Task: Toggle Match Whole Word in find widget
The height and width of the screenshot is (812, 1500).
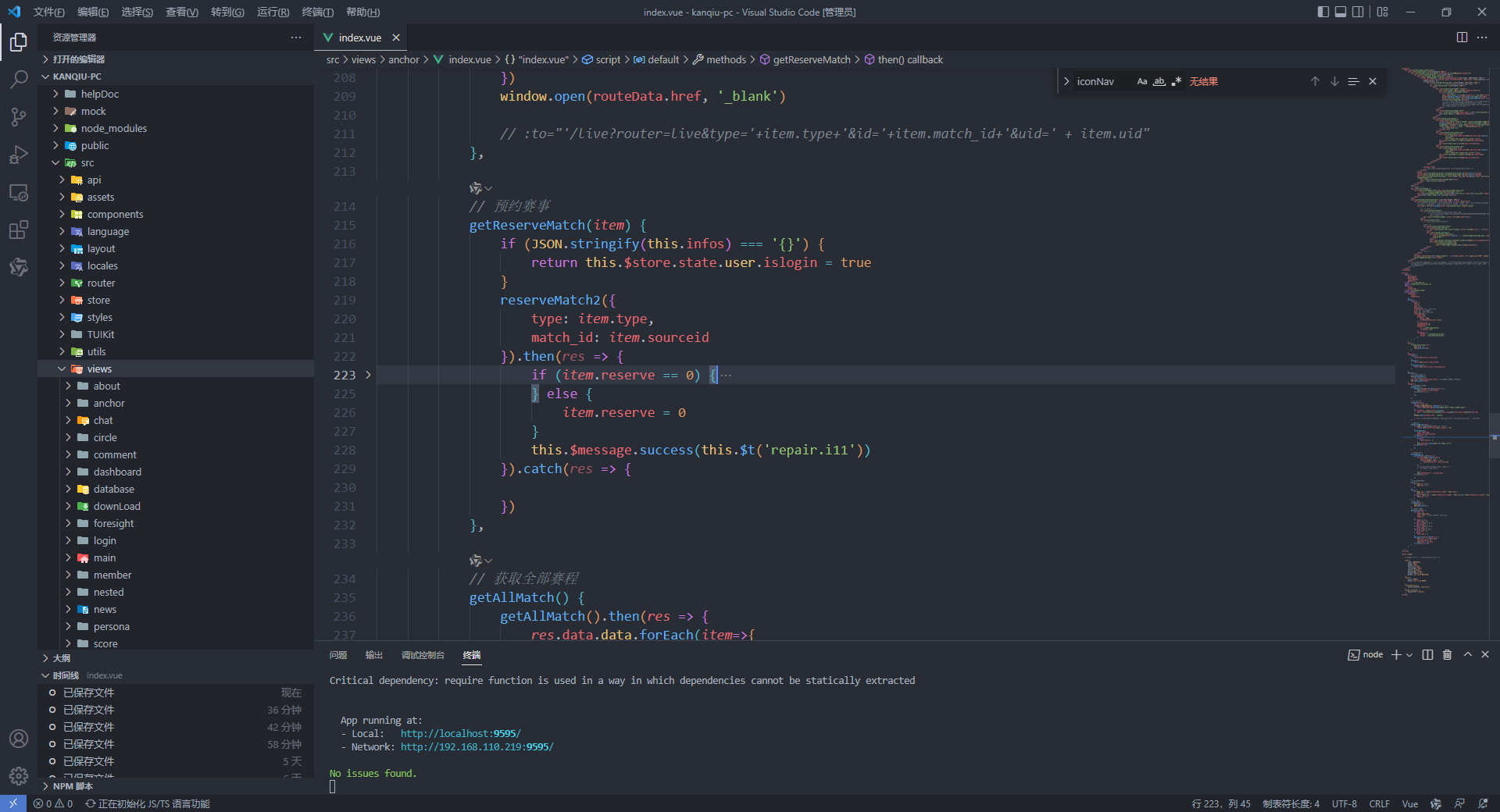Action: pos(1159,81)
